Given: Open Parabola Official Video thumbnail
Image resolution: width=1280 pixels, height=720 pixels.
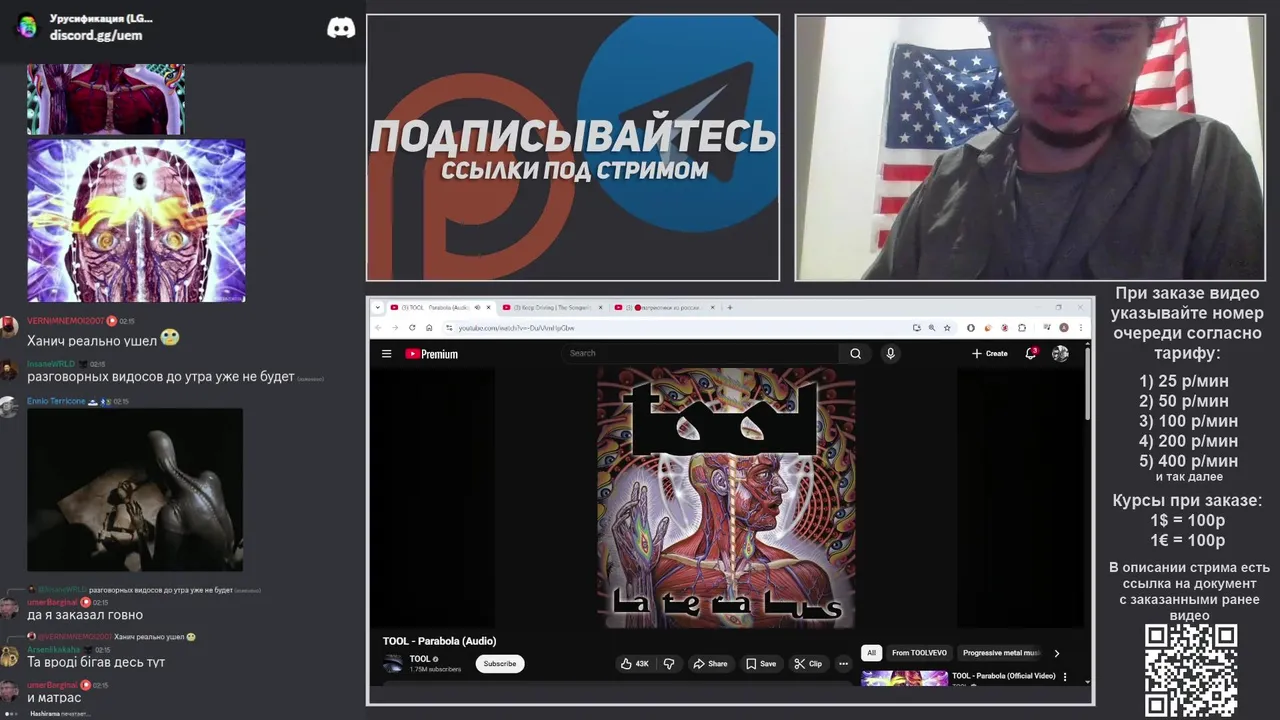Looking at the screenshot, I should tap(904, 678).
